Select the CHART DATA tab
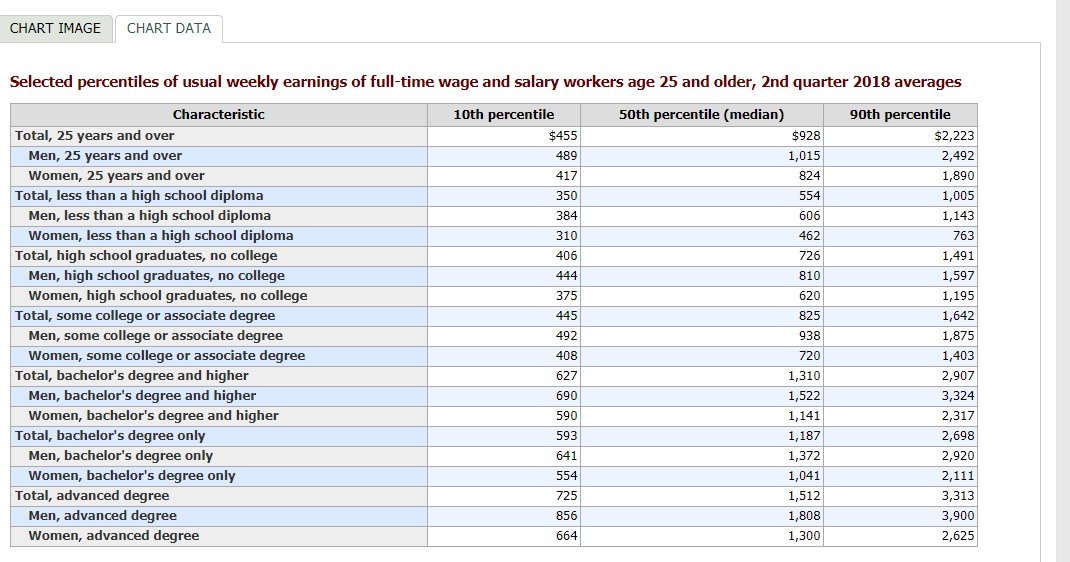 169,28
